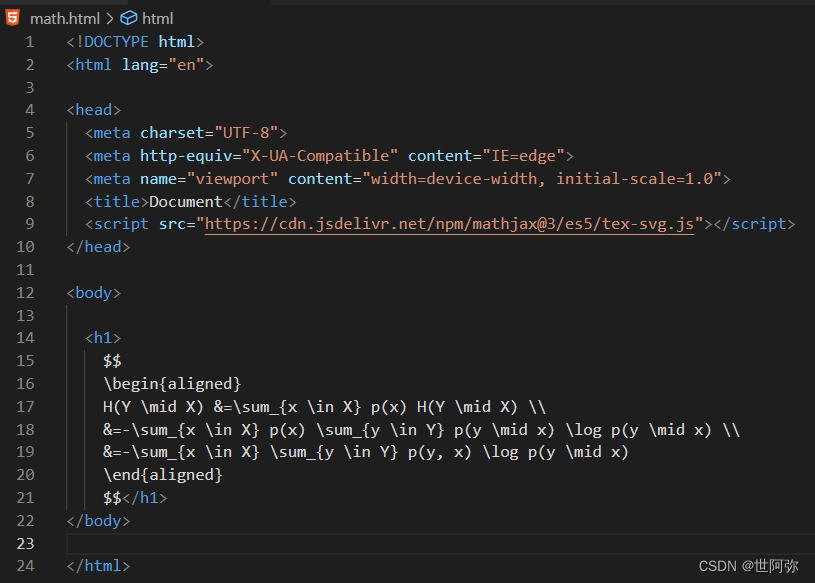The width and height of the screenshot is (815, 583).
Task: Click the HTML5 file icon in breadcrumb
Action: 12,18
